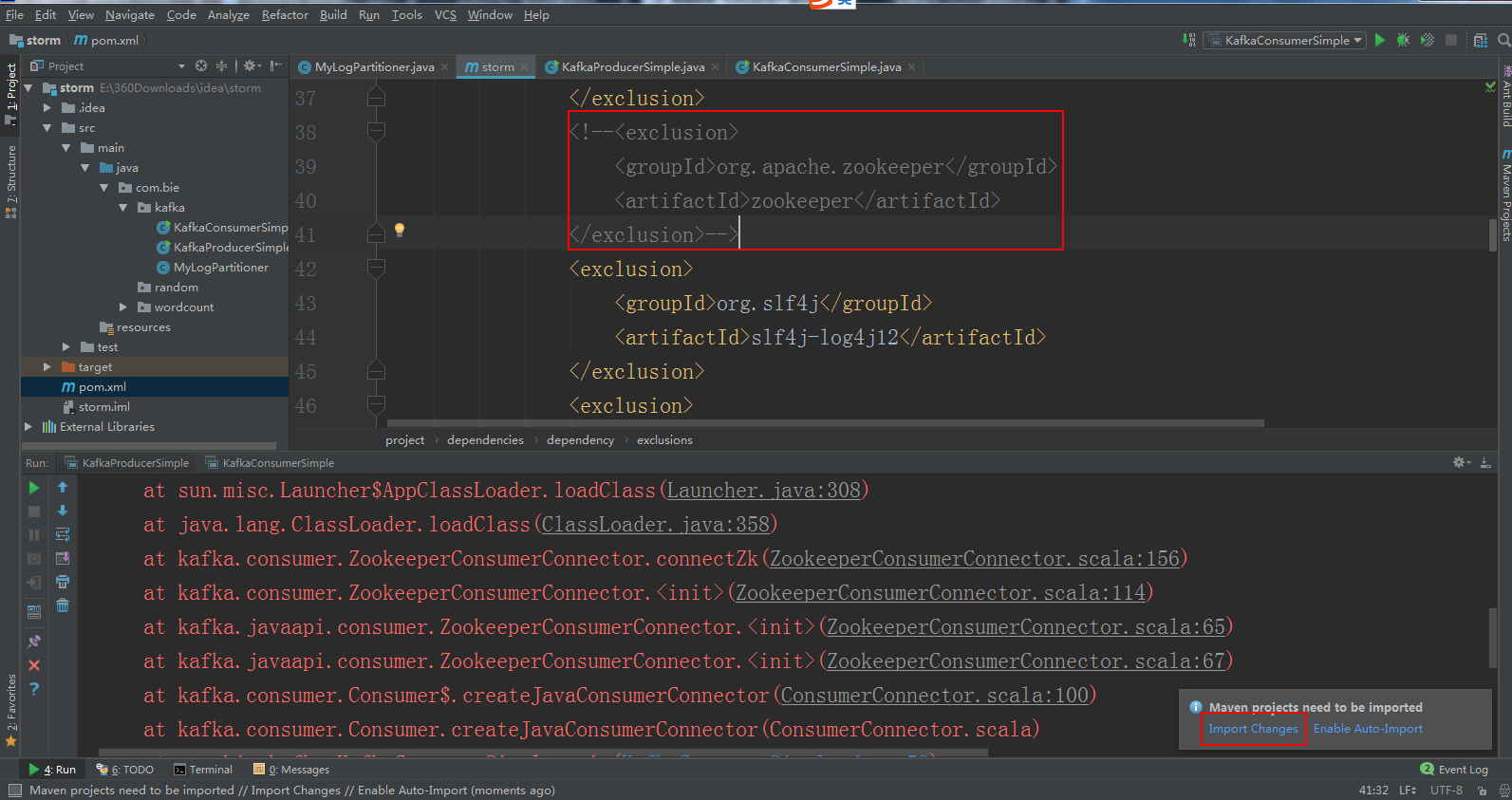The height and width of the screenshot is (800, 1512).
Task: Toggle the Ant Build side panel
Action: pyautogui.click(x=1505, y=98)
